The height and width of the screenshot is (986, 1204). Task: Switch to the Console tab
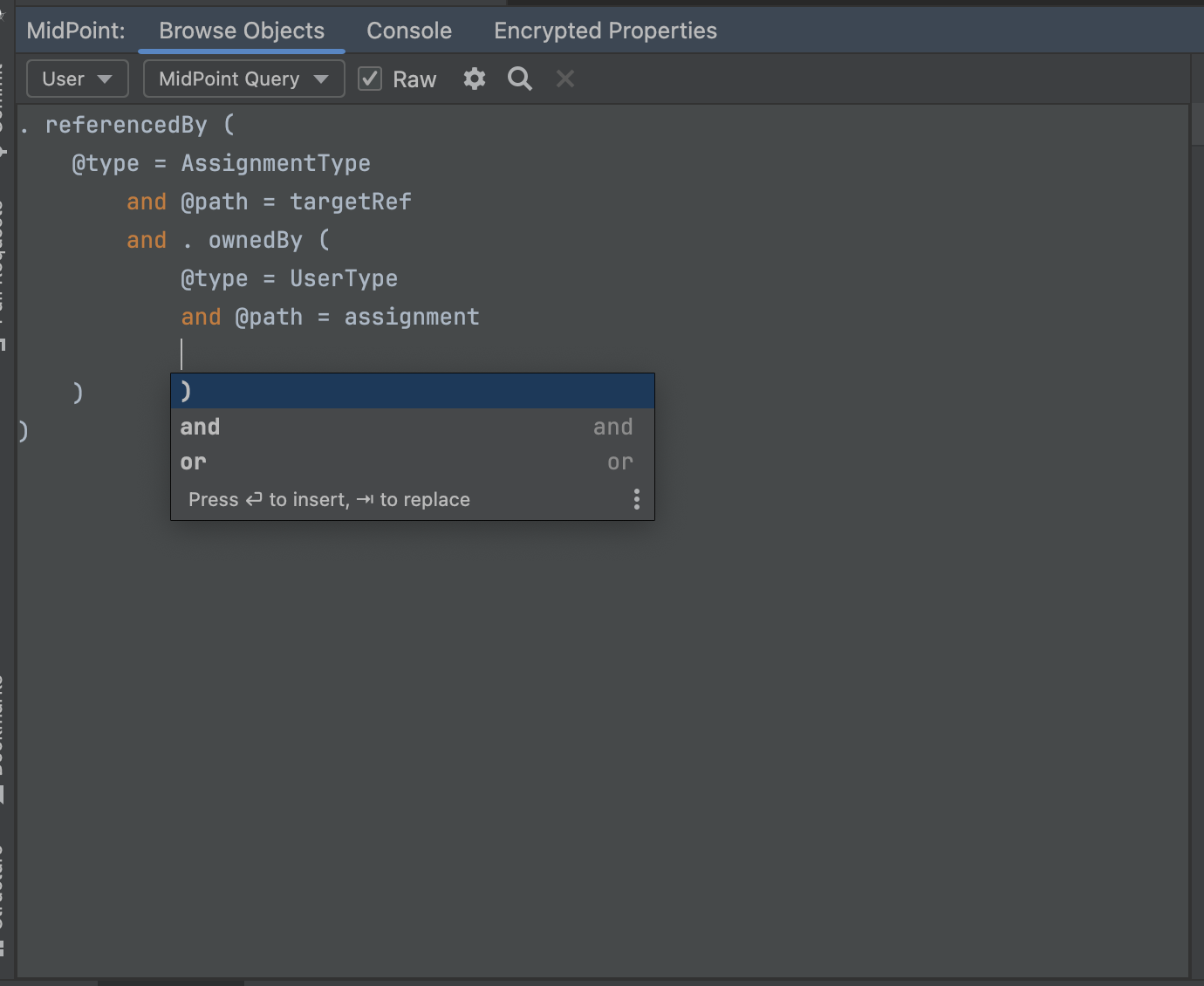(408, 30)
